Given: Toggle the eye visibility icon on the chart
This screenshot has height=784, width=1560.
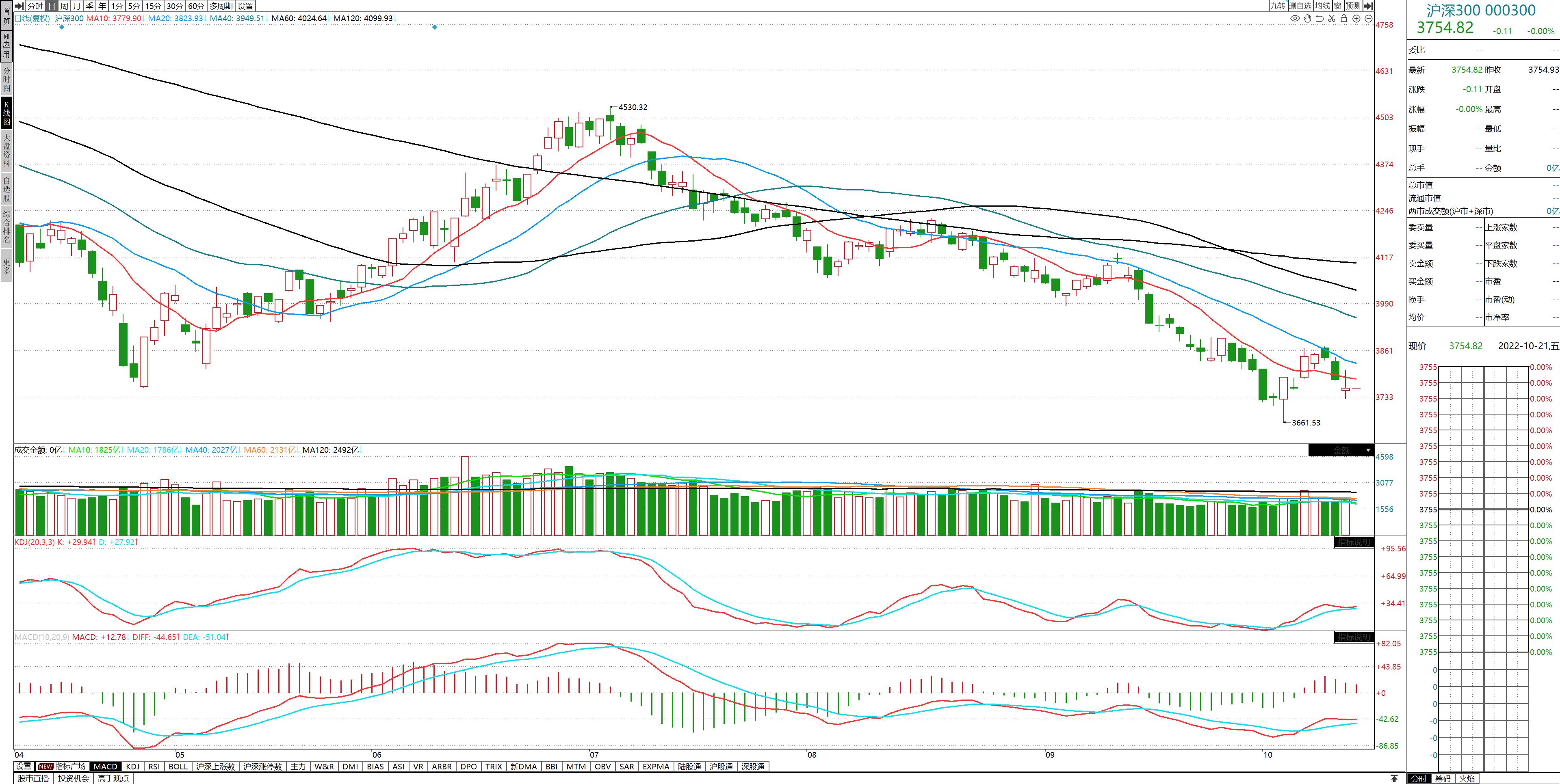Looking at the screenshot, I should (x=1296, y=19).
